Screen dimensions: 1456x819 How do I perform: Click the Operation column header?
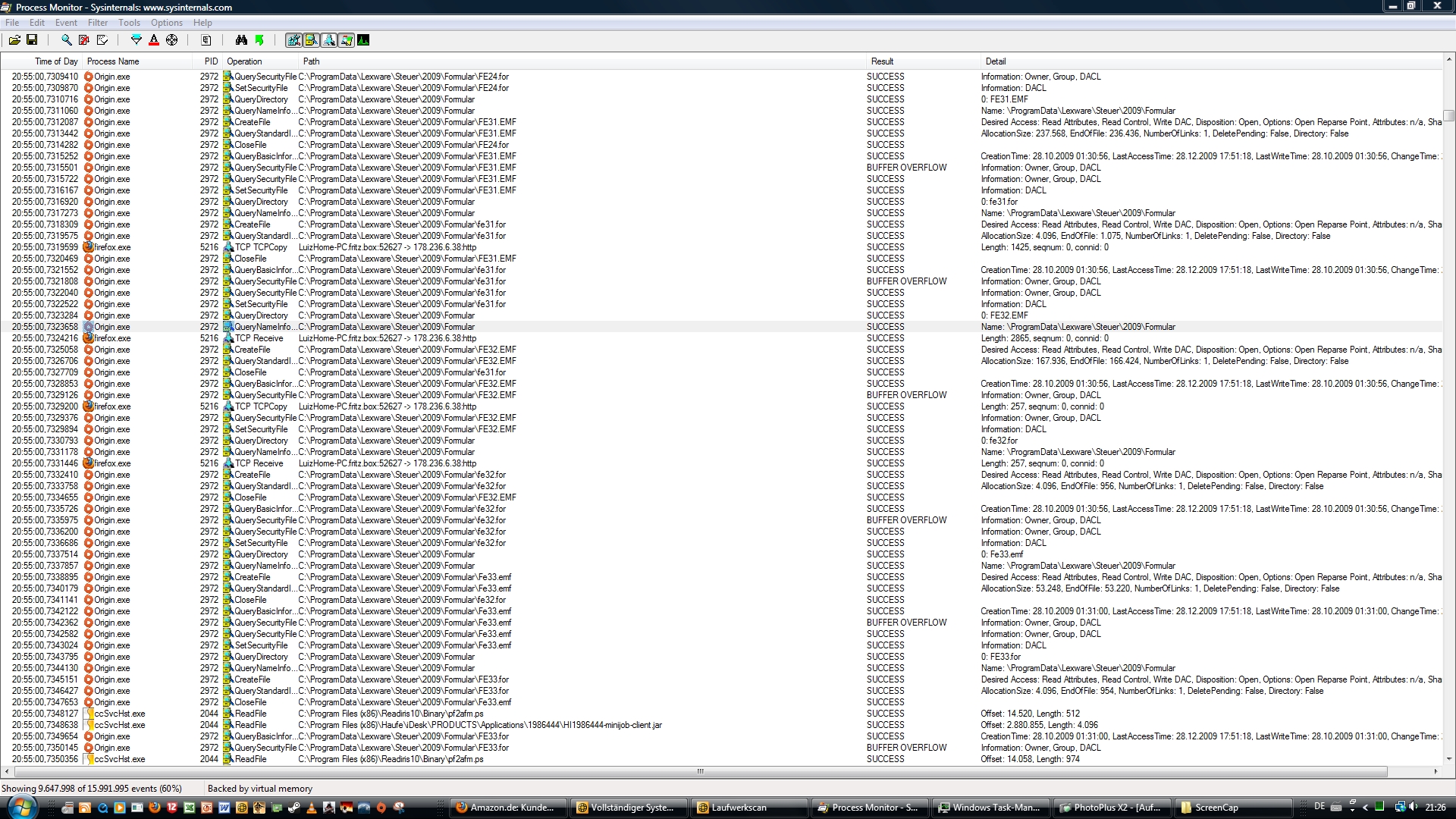tap(260, 61)
